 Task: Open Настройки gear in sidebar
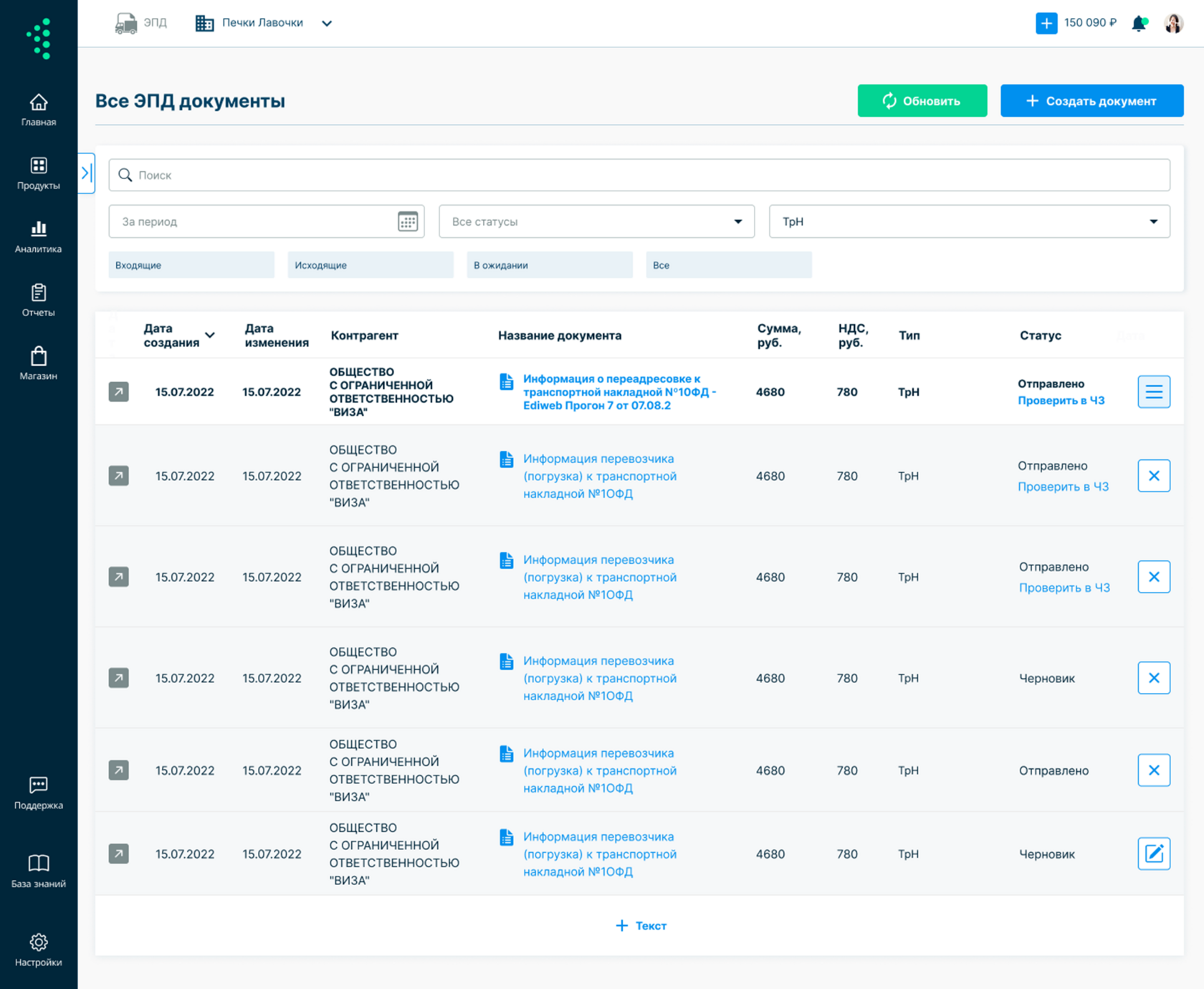[38, 950]
